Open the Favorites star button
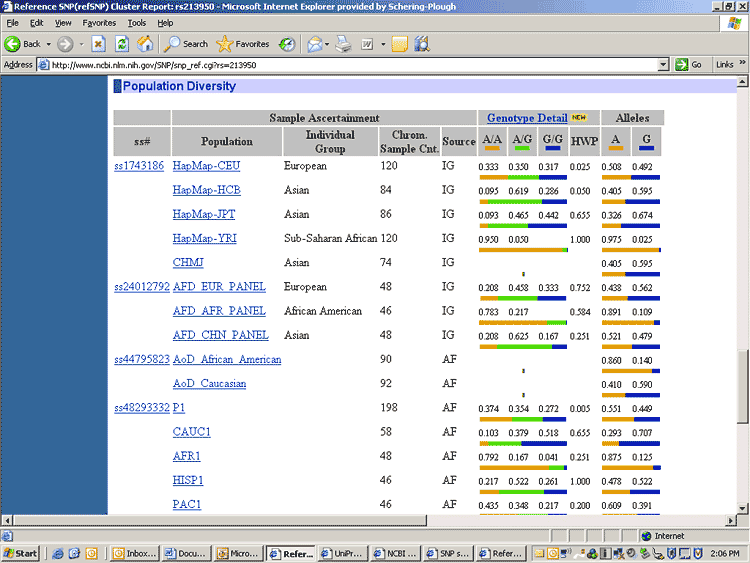 point(243,44)
